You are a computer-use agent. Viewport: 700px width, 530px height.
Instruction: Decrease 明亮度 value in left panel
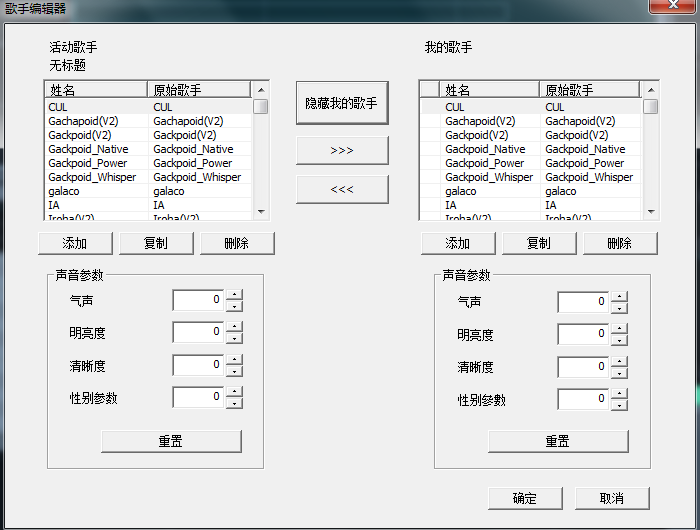(x=234, y=338)
